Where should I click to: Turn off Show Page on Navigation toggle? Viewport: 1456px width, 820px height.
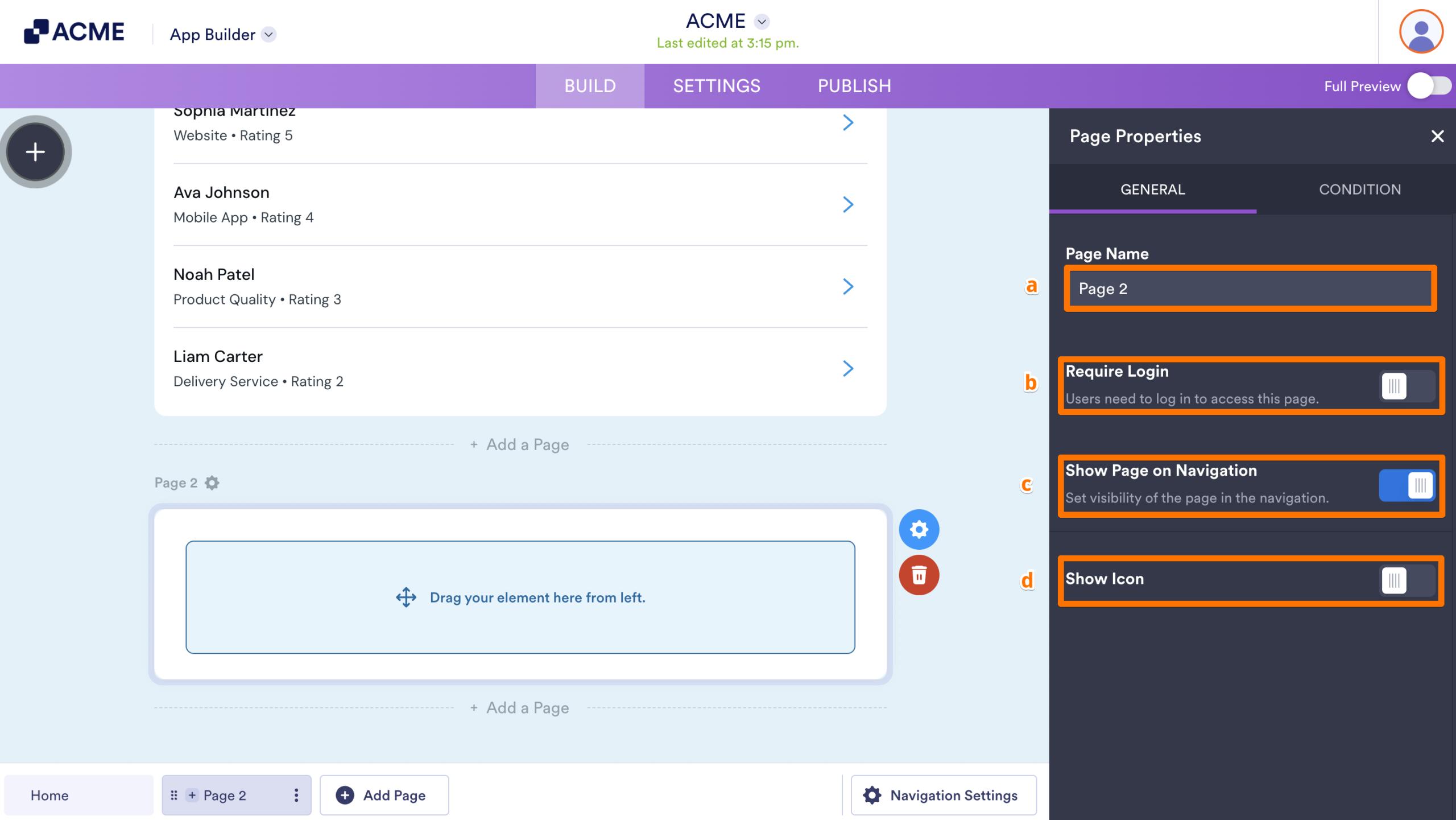[x=1407, y=485]
